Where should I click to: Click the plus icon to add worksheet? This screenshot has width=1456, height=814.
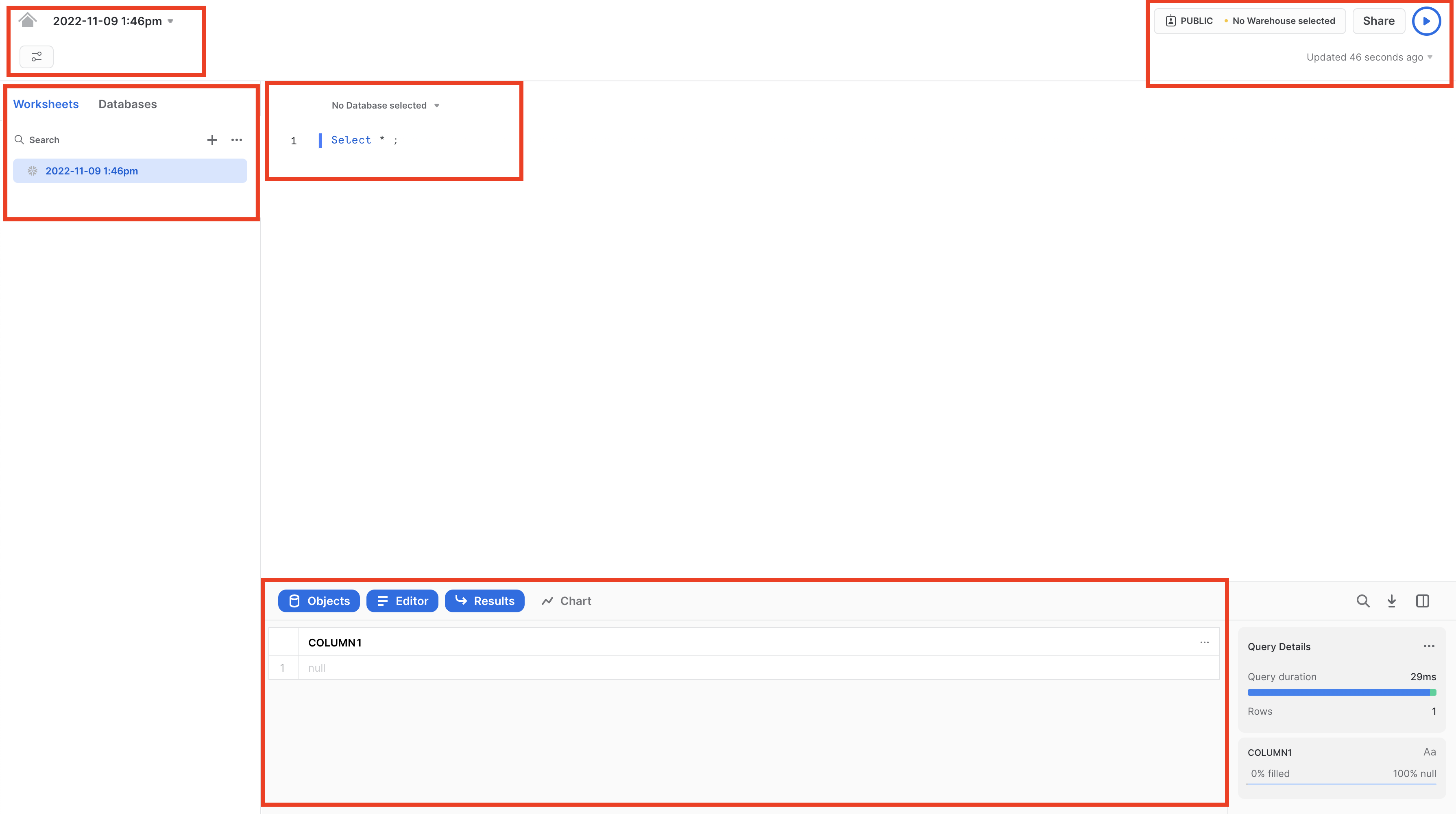pos(212,139)
